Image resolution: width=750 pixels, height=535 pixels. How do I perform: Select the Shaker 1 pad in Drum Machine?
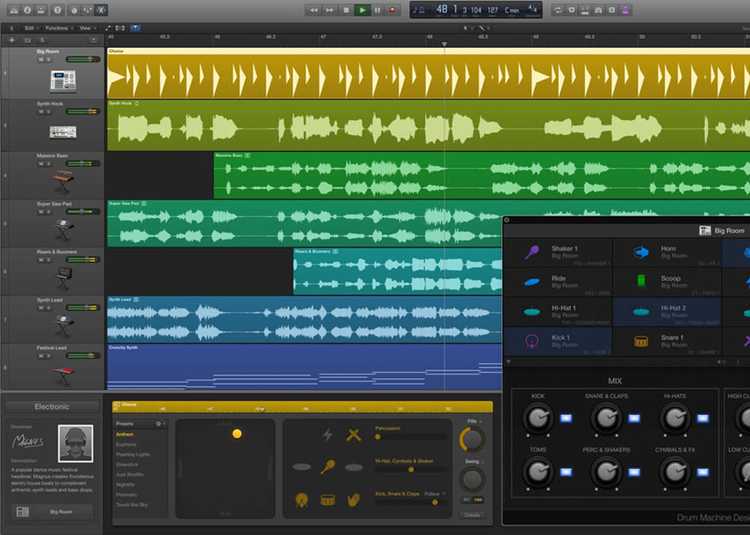coord(558,252)
